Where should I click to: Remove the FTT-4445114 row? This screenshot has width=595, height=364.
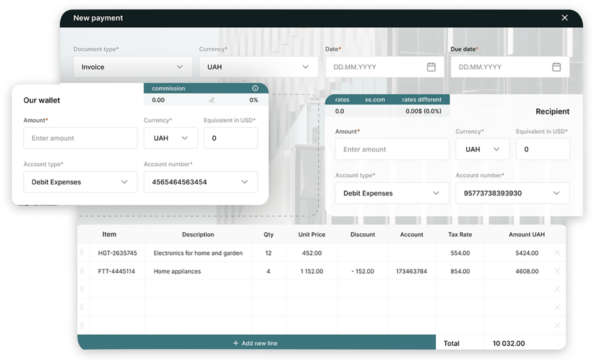pos(557,271)
